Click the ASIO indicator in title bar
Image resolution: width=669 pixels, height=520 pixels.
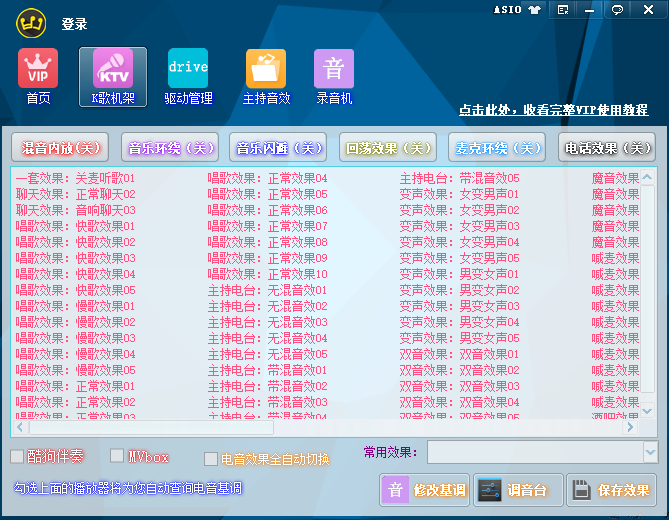(x=508, y=9)
